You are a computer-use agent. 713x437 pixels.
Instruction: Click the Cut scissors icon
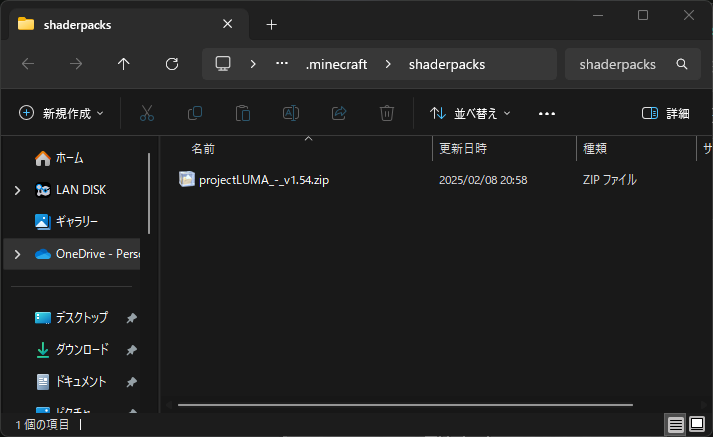(x=147, y=114)
